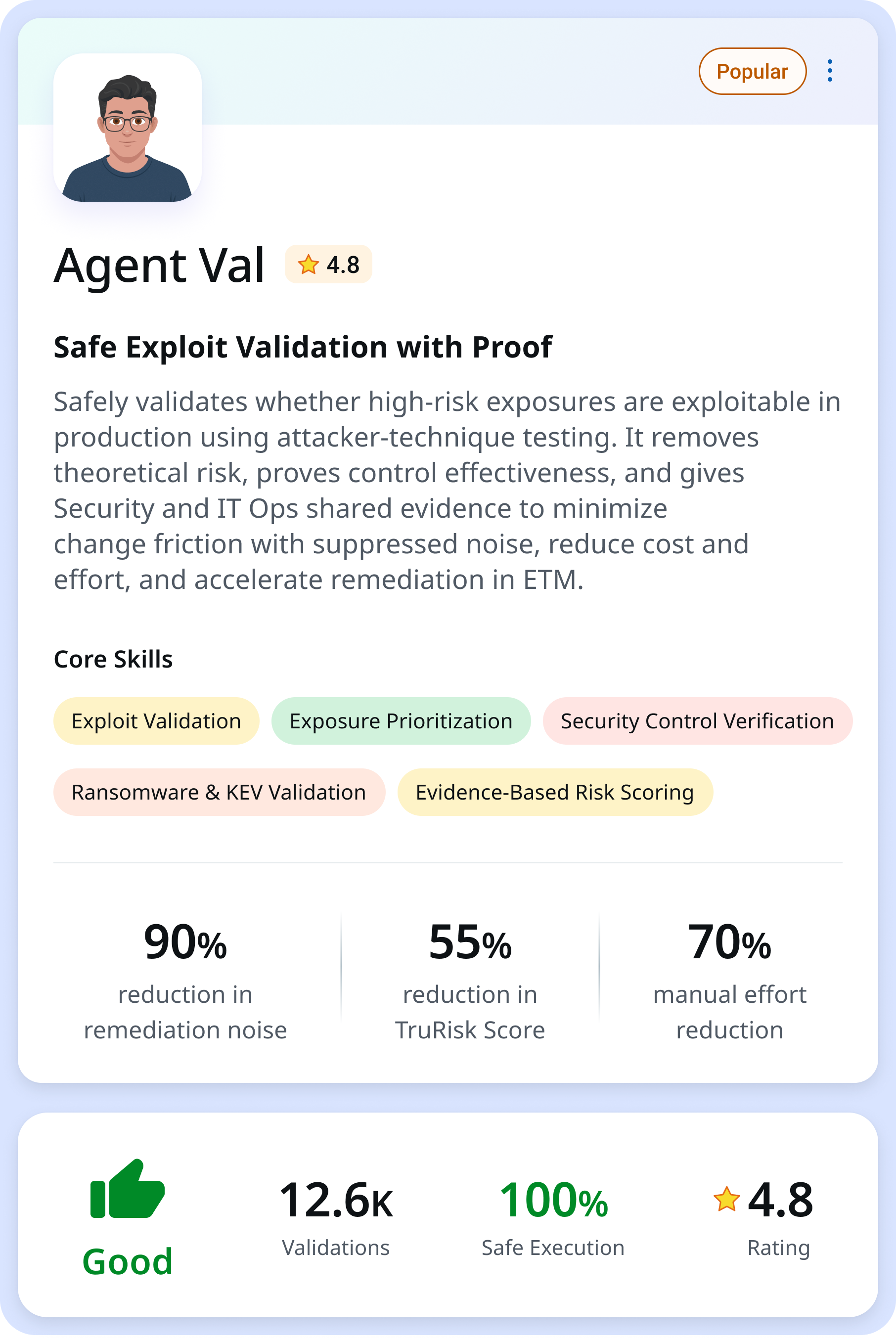Click the Popular badge
This screenshot has height=1341, width=896.
pos(752,71)
